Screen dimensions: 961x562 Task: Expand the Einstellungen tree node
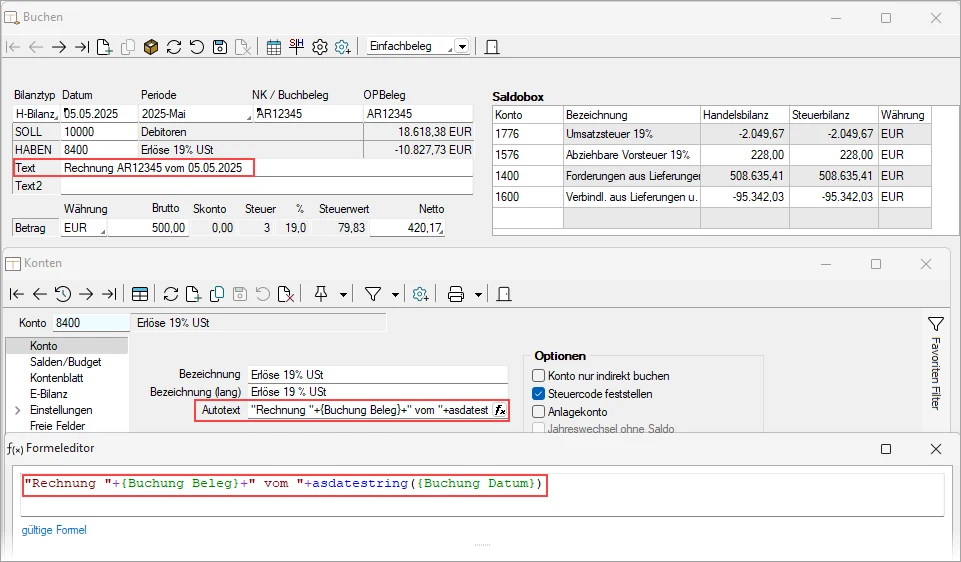[17, 410]
